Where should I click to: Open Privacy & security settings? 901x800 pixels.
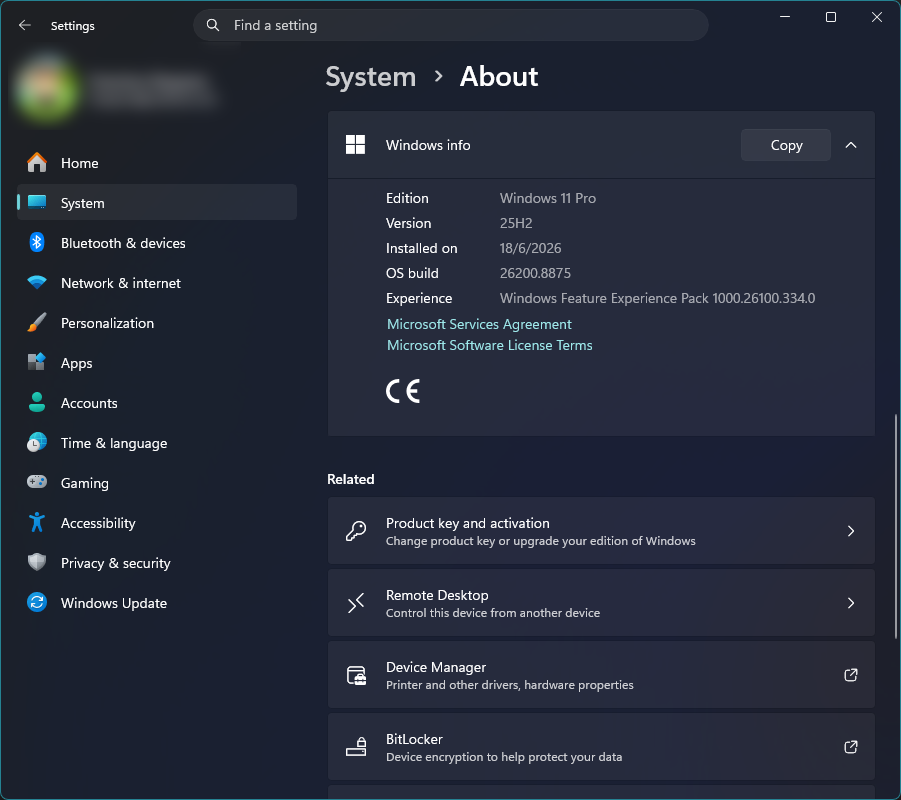[x=157, y=563]
